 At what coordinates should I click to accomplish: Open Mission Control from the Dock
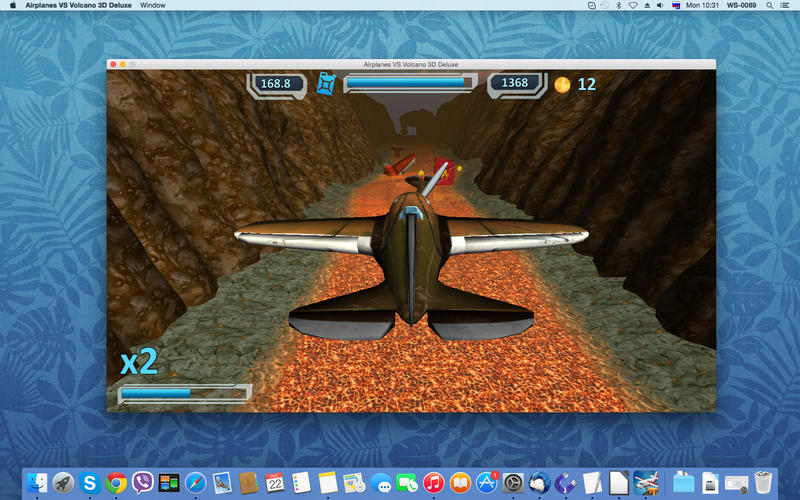169,483
